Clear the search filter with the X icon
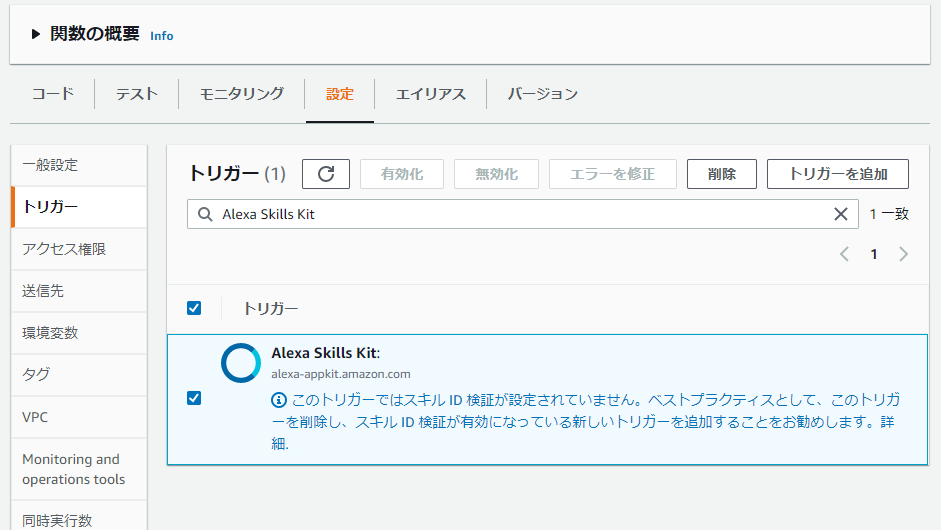This screenshot has height=530, width=941. (x=841, y=214)
